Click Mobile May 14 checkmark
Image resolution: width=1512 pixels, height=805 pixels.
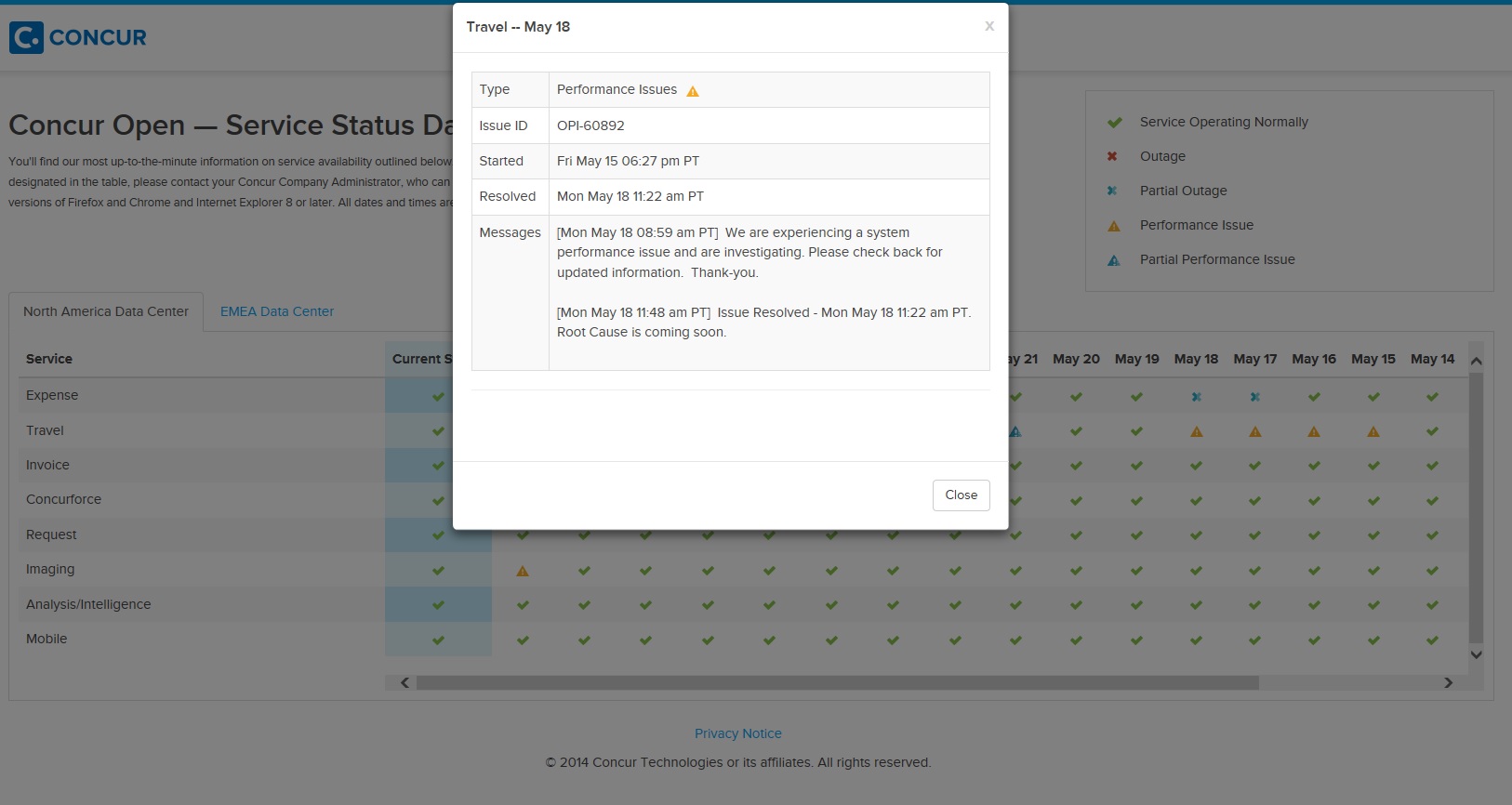(1432, 640)
